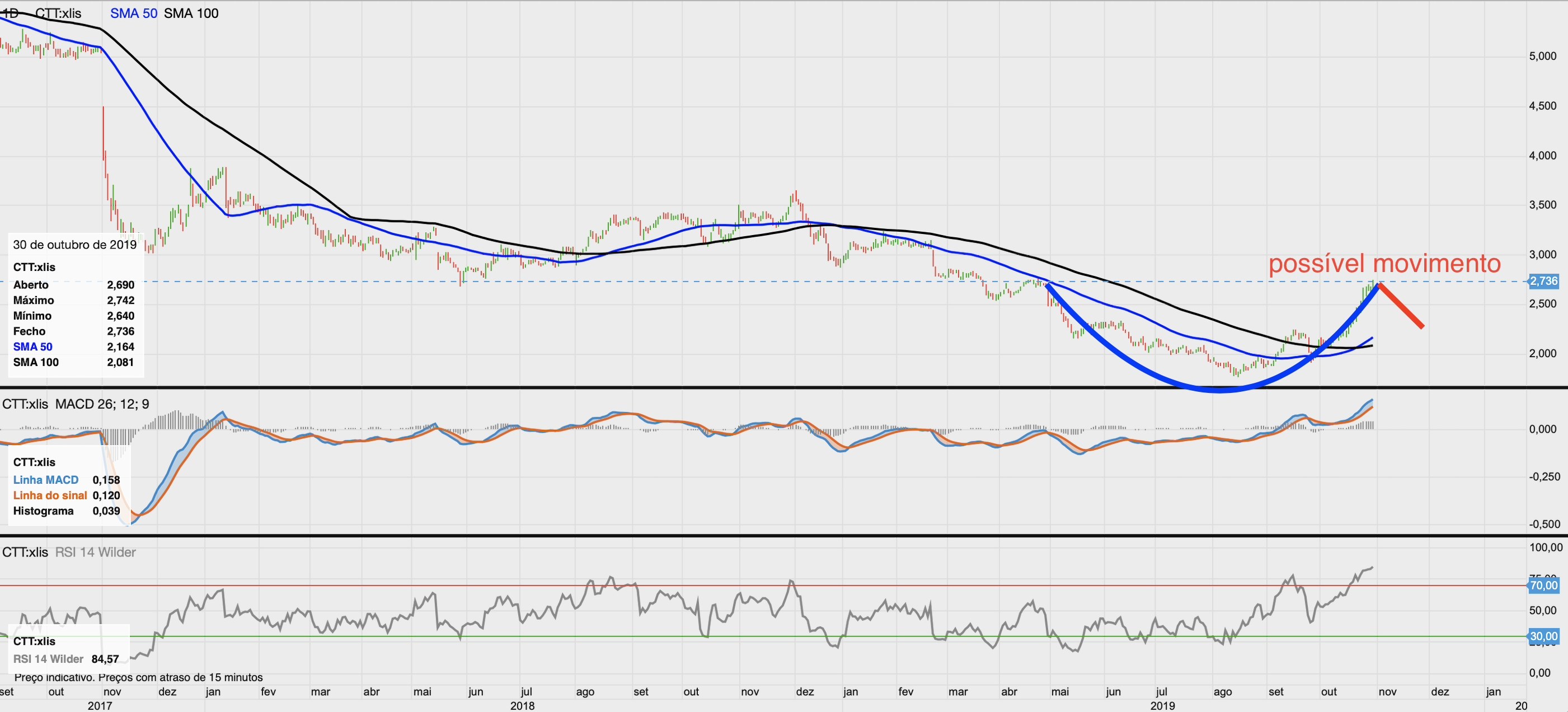Click the SMA 100 label in chart header
The height and width of the screenshot is (712, 1568).
point(191,13)
